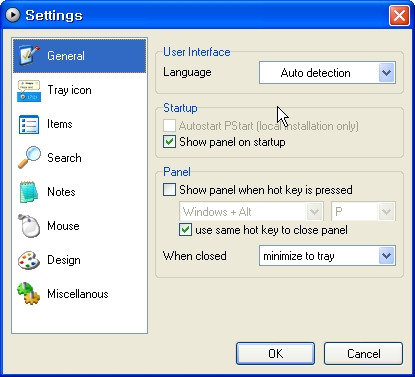Viewport: 415px width, 377px height.
Task: Toggle Autostart PStart checkbox
Action: point(169,126)
